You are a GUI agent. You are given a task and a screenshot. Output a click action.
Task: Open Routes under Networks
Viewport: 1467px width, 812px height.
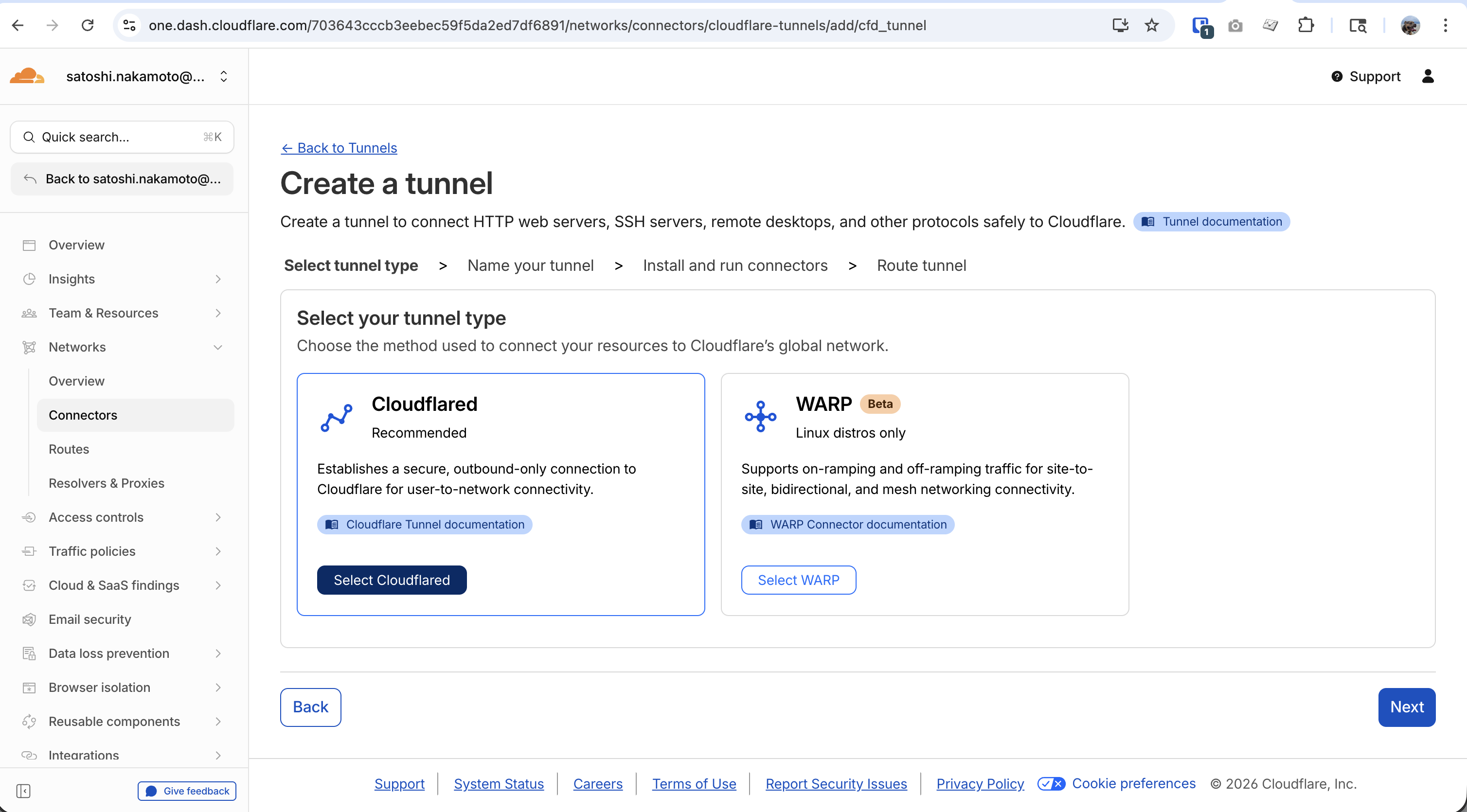tap(69, 449)
